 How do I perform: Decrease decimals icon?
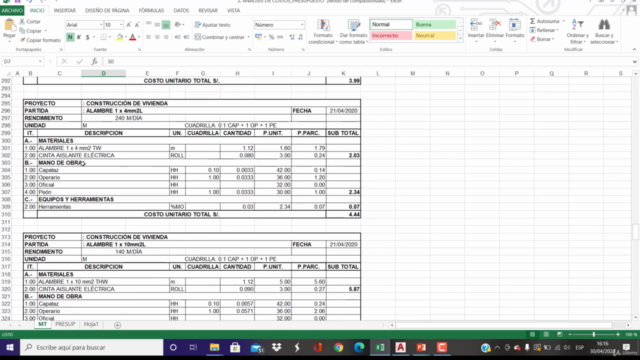300,37
